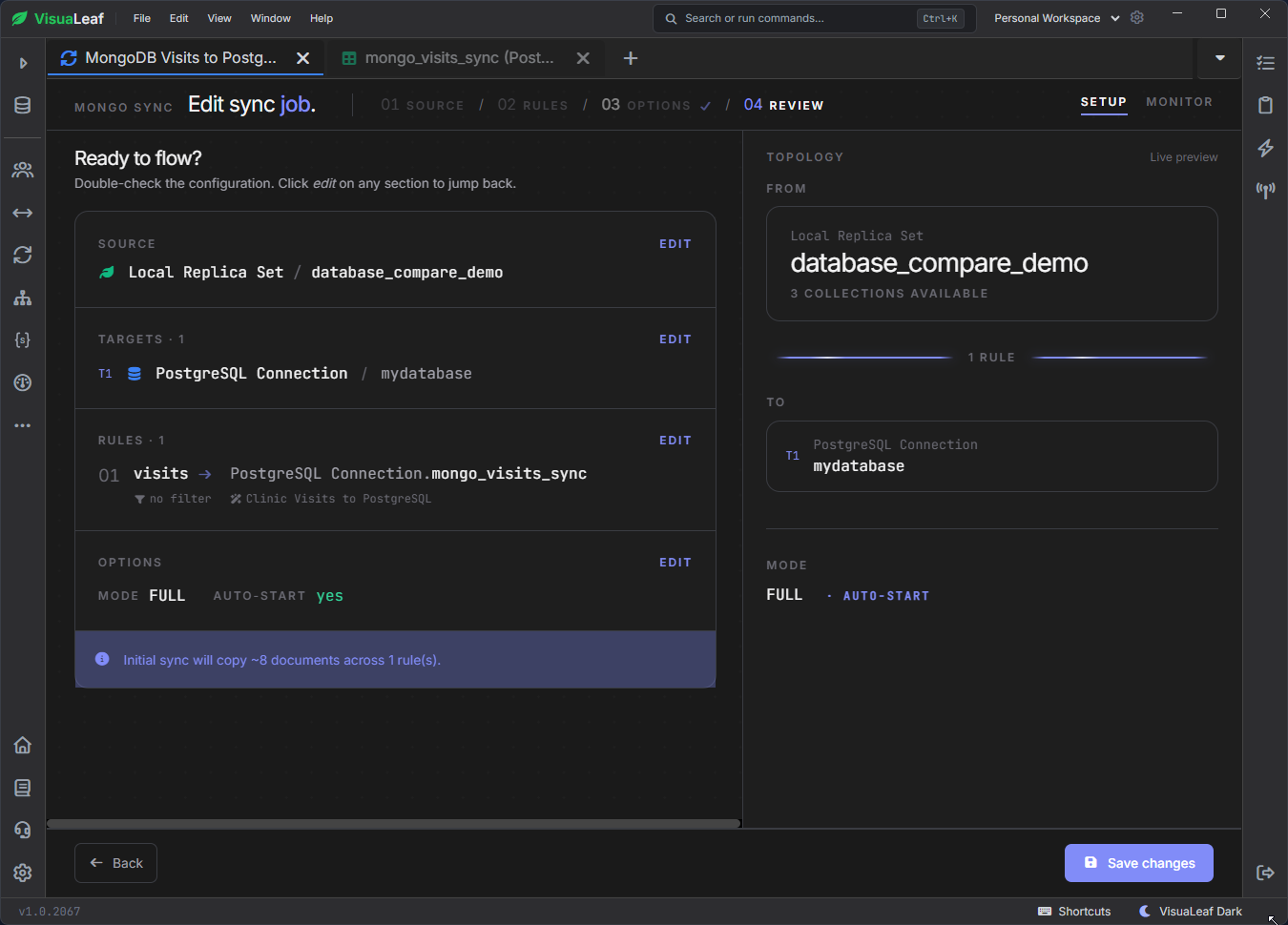Viewport: 1288px width, 925px height.
Task: Open the clipboard panel icon
Action: tap(1266, 105)
